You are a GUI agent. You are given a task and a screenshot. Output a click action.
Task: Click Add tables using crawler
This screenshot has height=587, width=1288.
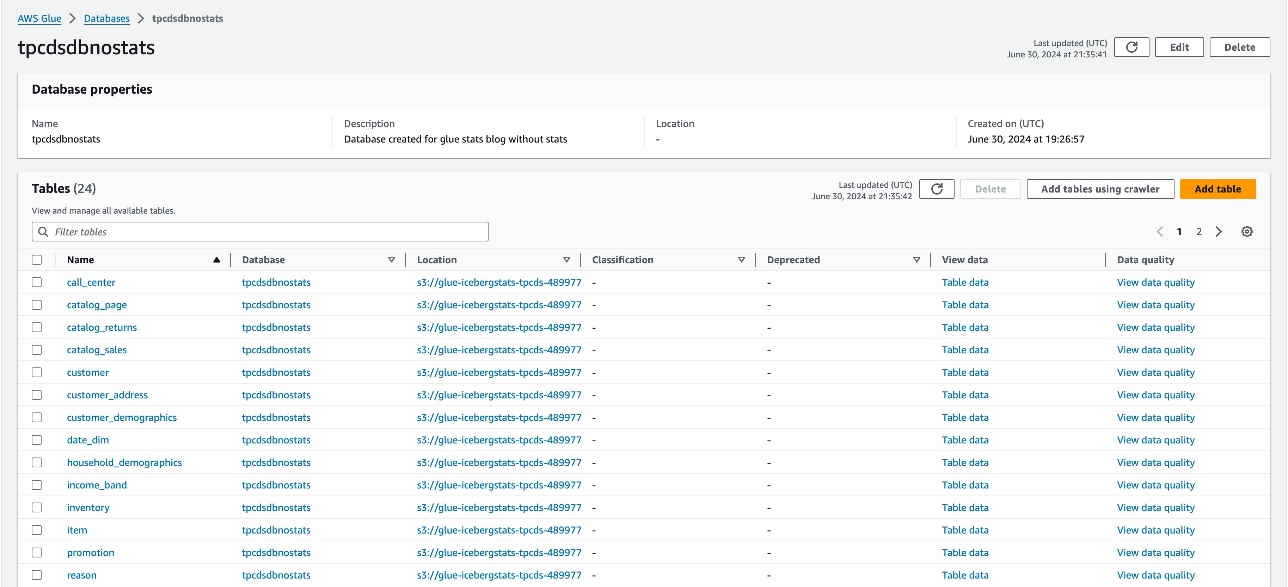tap(1100, 189)
